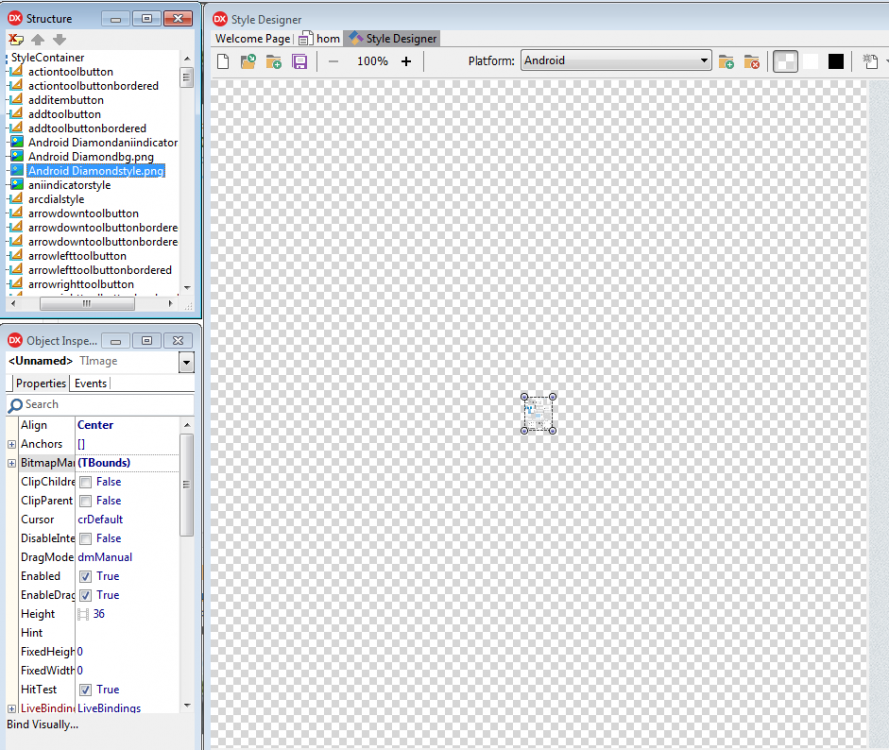Image resolution: width=889 pixels, height=750 pixels.
Task: Create a new blank style document
Action: tap(223, 61)
